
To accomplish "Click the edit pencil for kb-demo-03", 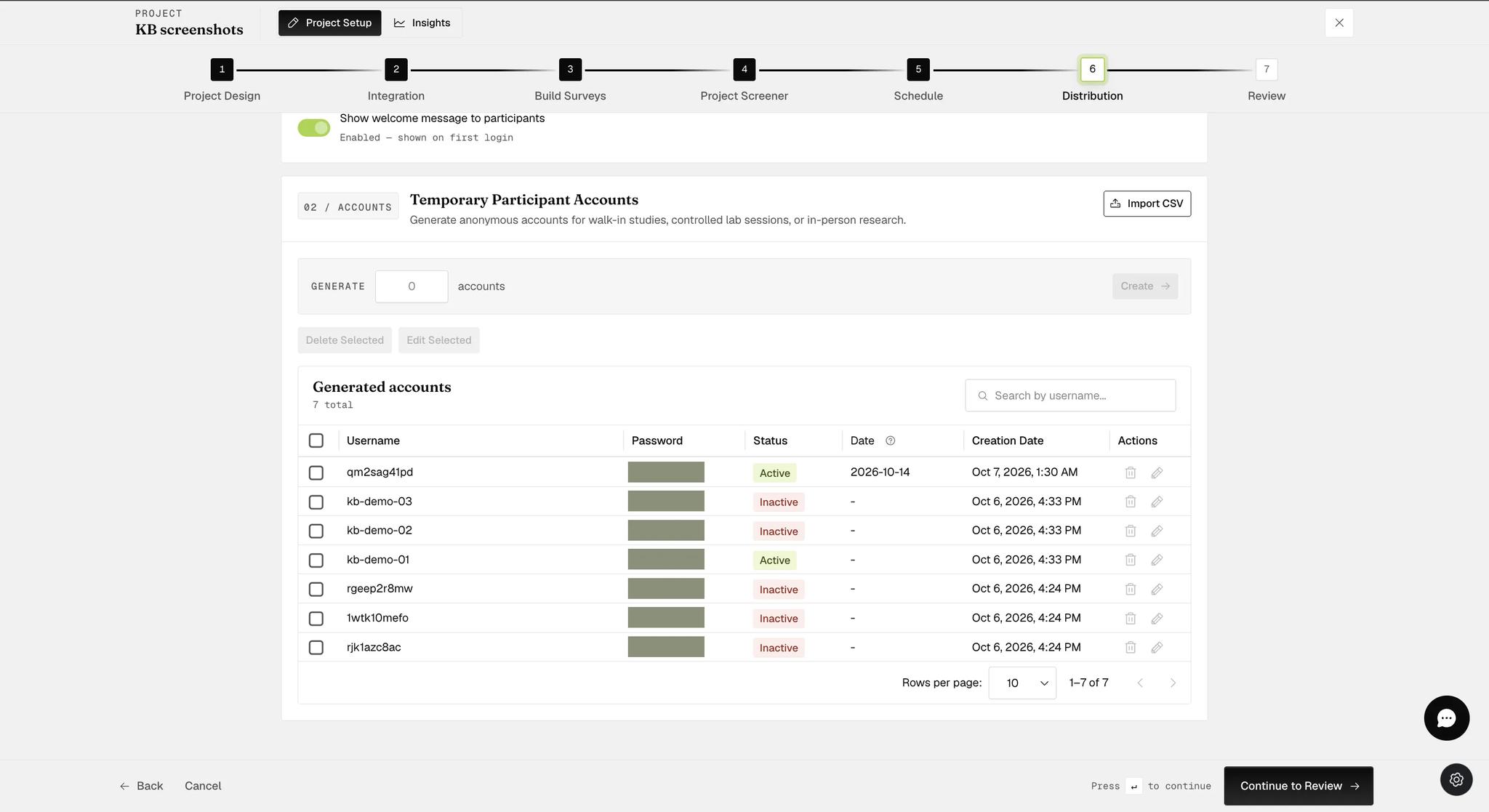I will [1157, 502].
